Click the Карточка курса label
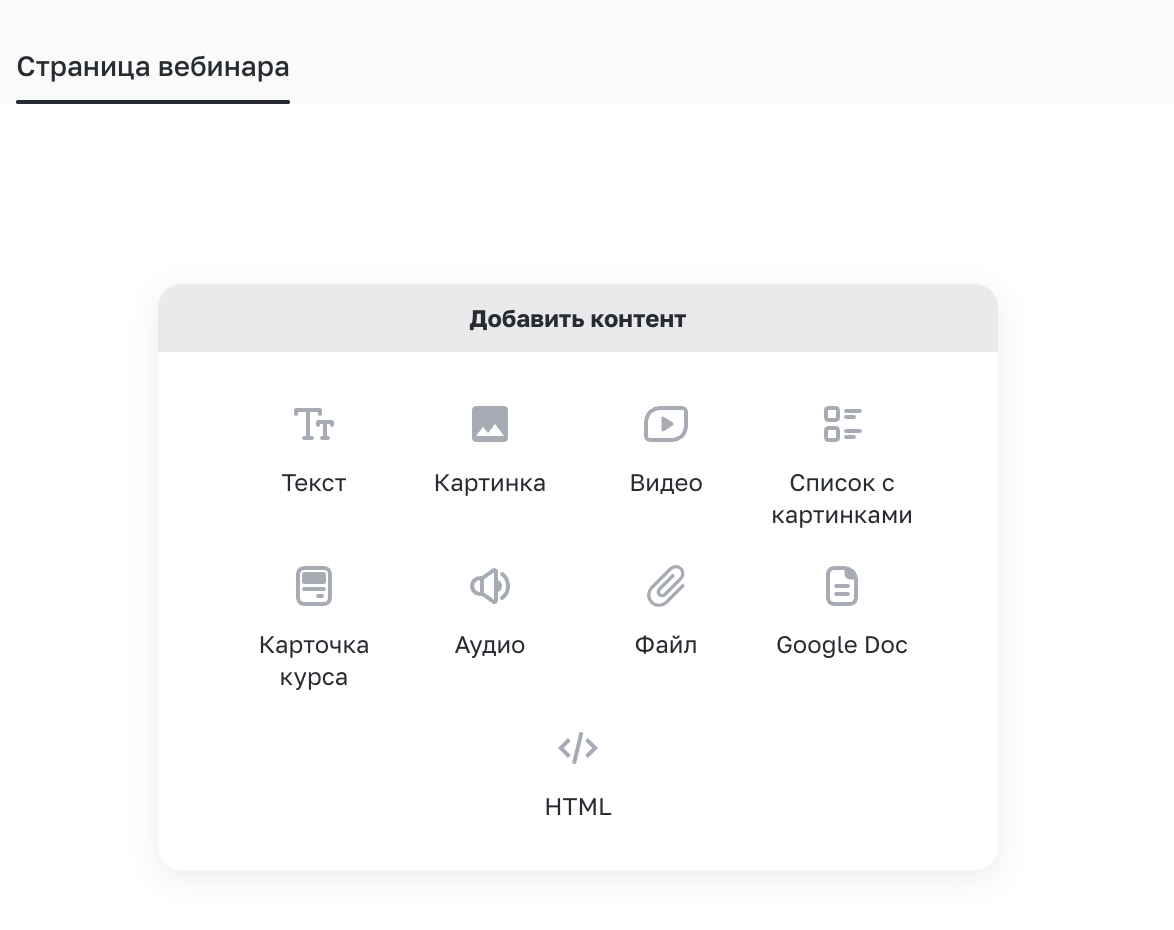 (314, 660)
